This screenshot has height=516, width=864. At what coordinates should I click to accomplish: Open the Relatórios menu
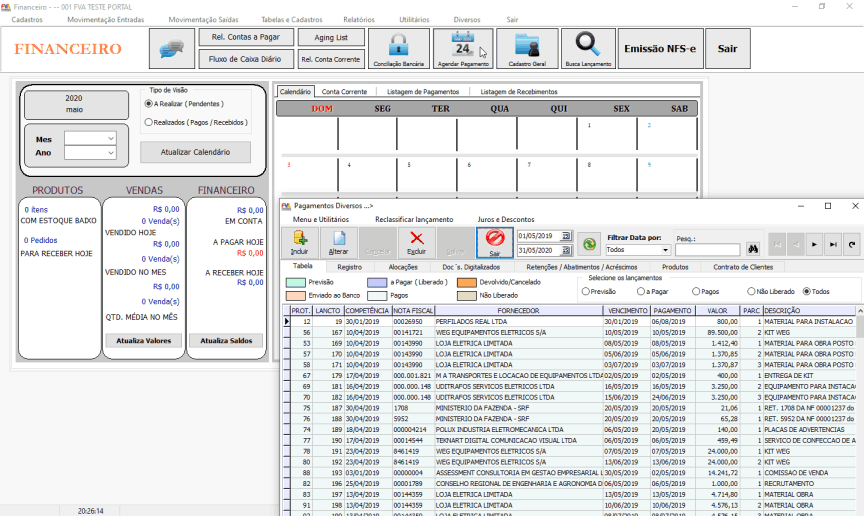click(x=358, y=19)
